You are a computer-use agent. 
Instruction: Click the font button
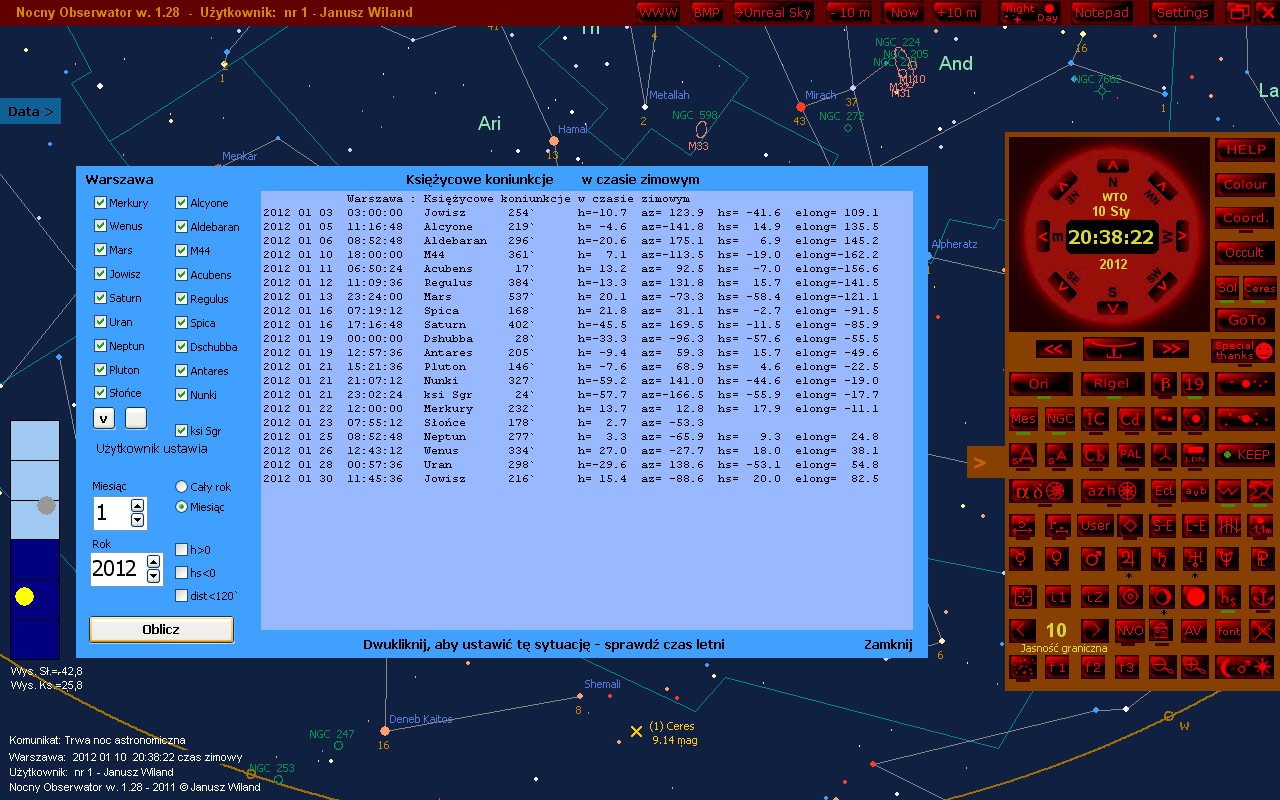coord(1229,630)
